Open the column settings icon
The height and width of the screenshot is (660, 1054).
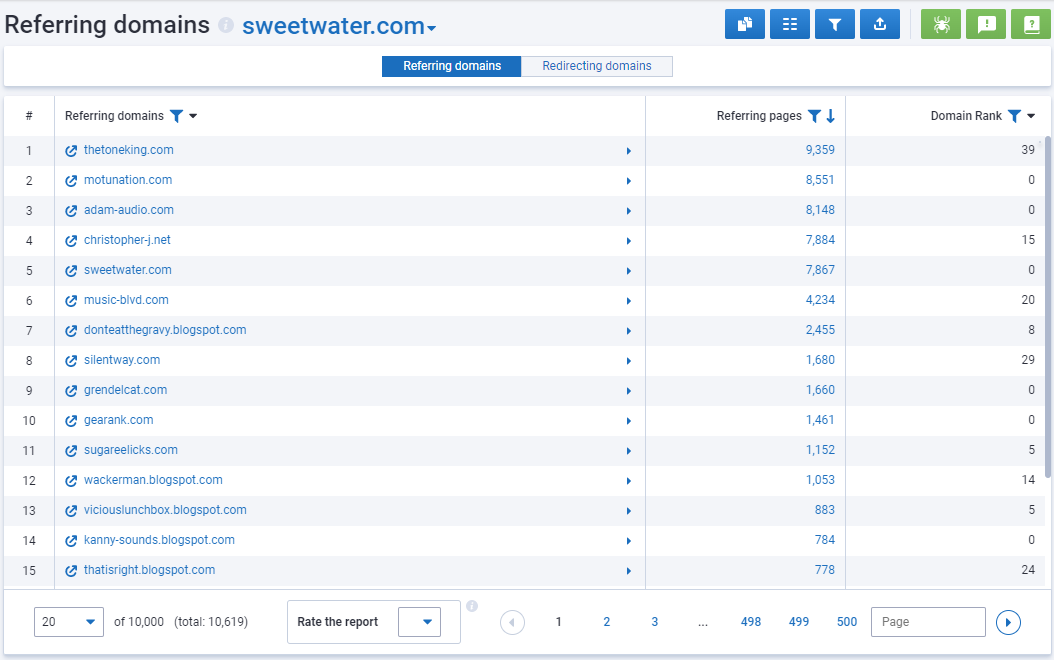[x=790, y=25]
